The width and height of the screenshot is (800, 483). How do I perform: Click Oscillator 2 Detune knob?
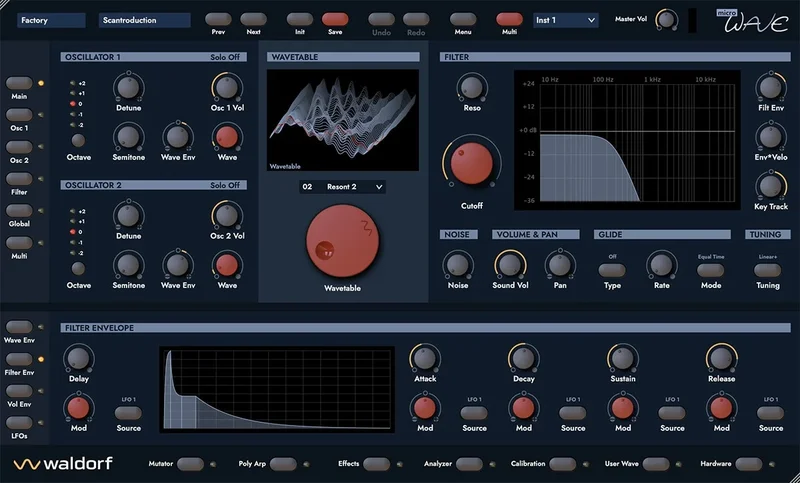coord(129,215)
